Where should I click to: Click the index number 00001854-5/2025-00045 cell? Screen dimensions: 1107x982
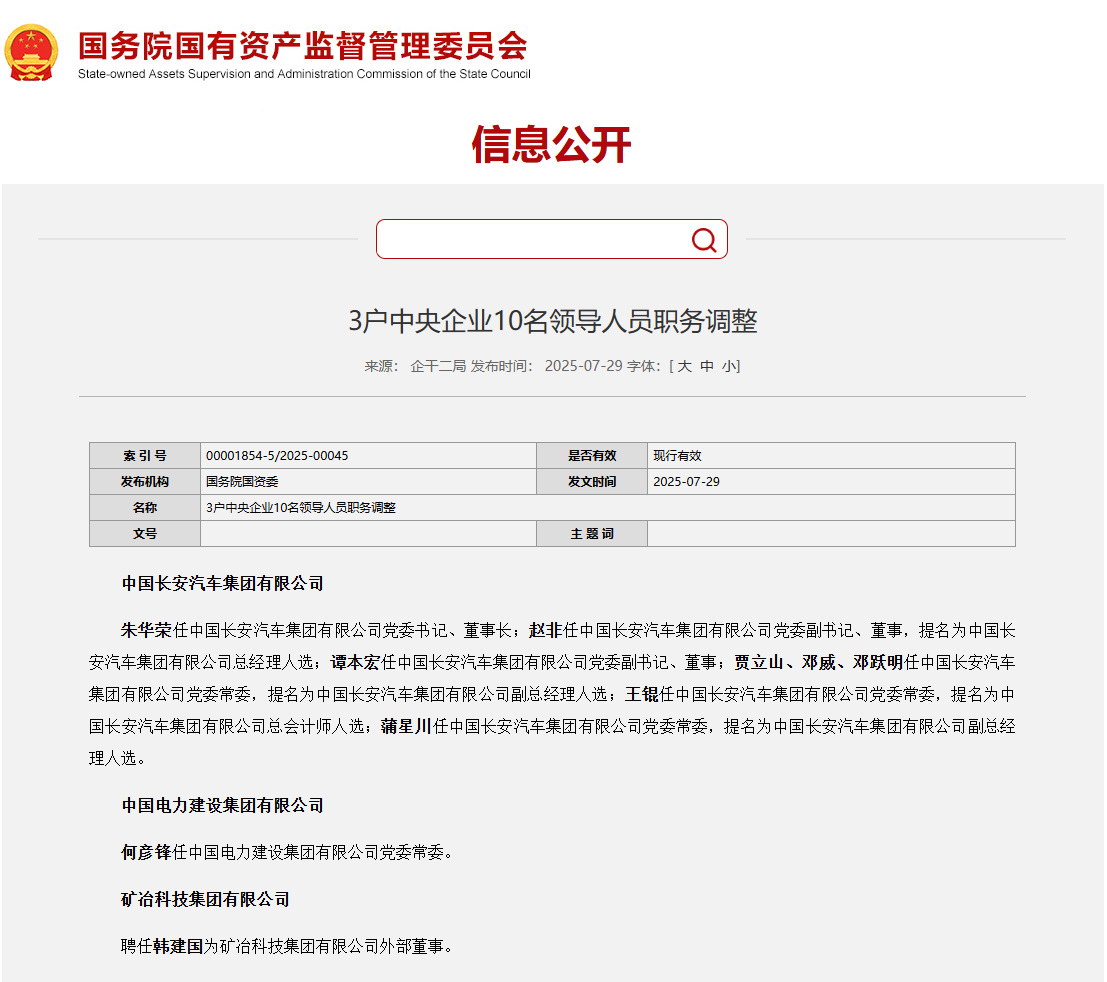[369, 455]
